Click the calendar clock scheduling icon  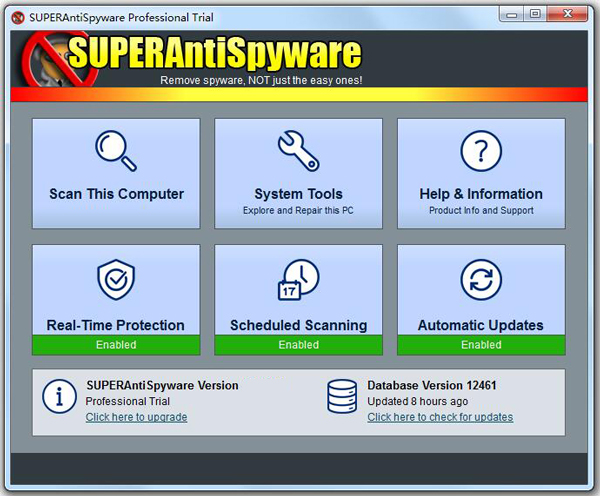(x=298, y=280)
